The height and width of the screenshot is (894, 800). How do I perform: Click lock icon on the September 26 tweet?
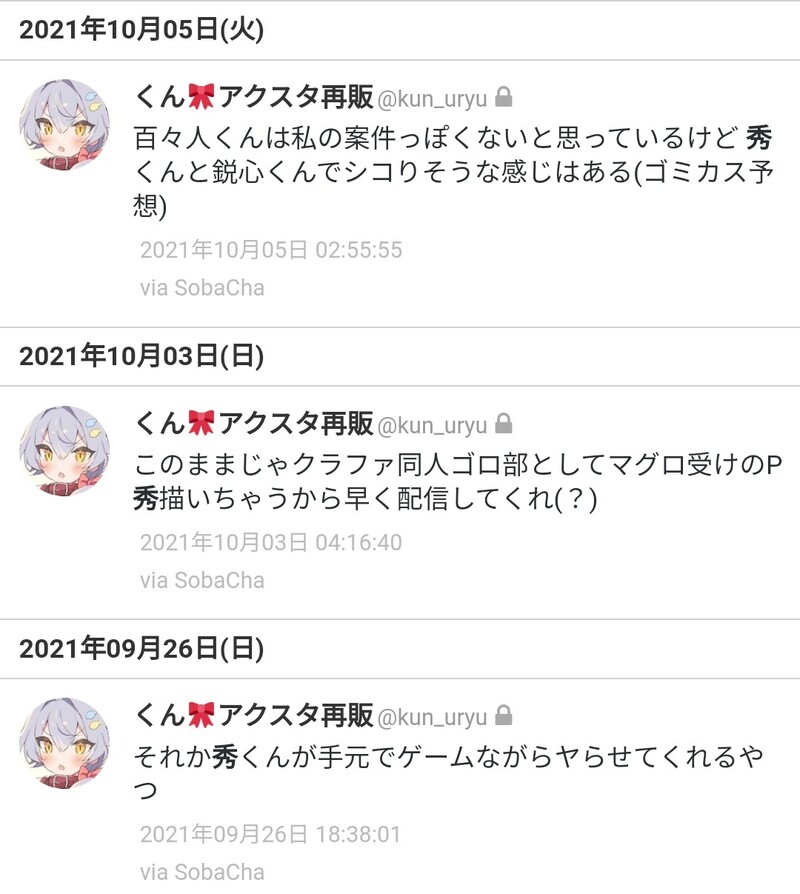(503, 716)
